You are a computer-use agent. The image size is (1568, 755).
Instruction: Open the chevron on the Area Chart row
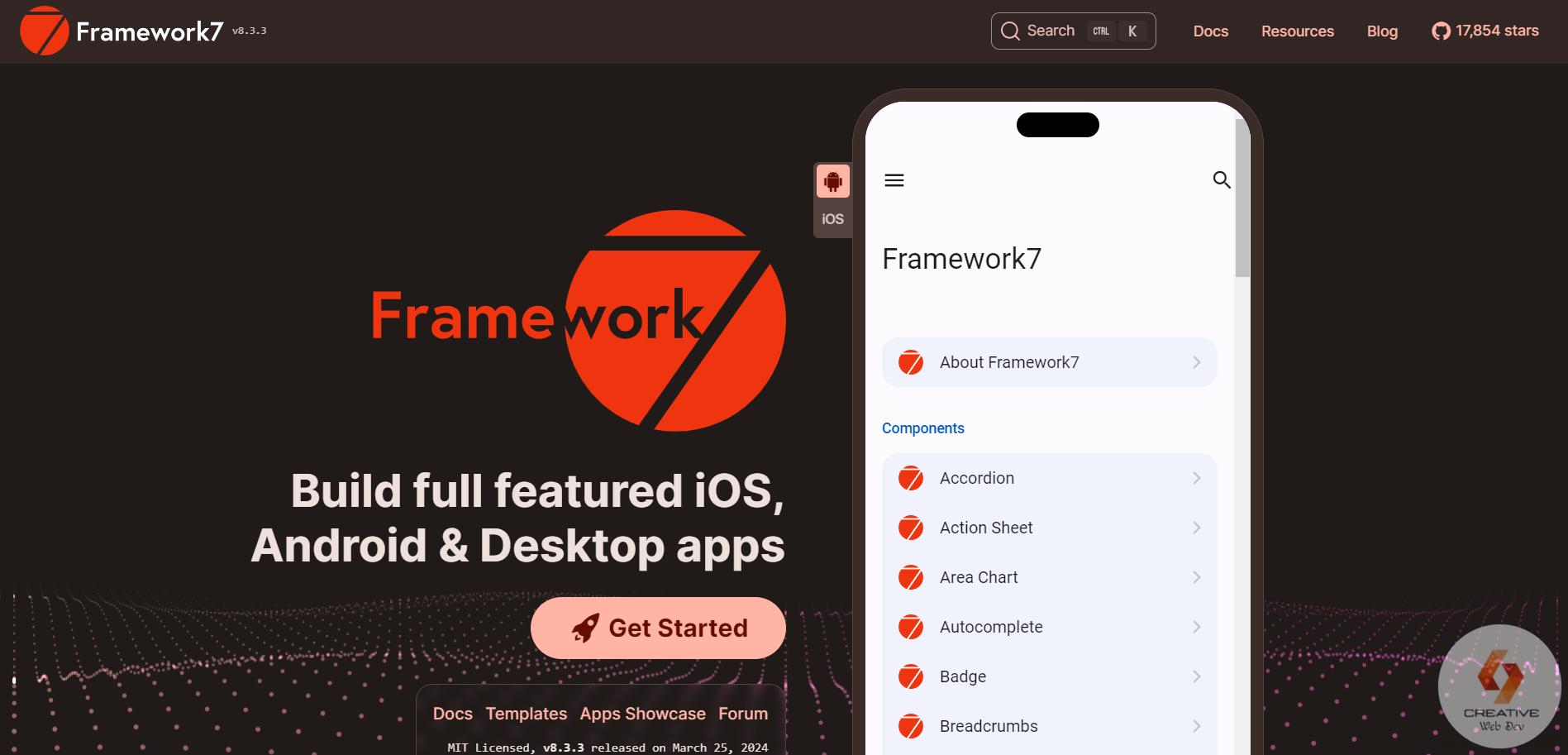pyautogui.click(x=1197, y=577)
